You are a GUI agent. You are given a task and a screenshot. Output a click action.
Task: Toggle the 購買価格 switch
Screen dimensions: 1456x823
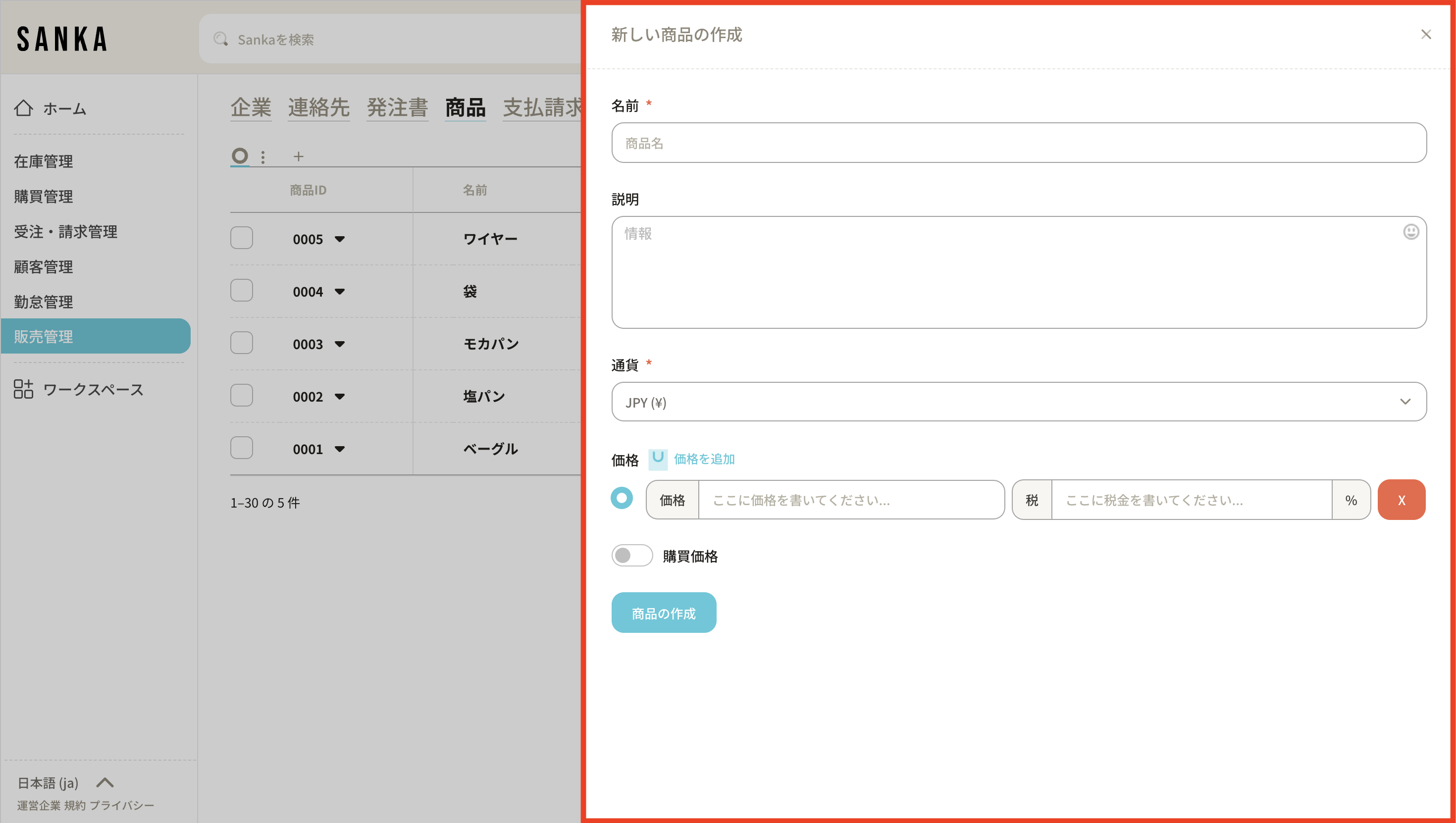point(631,556)
